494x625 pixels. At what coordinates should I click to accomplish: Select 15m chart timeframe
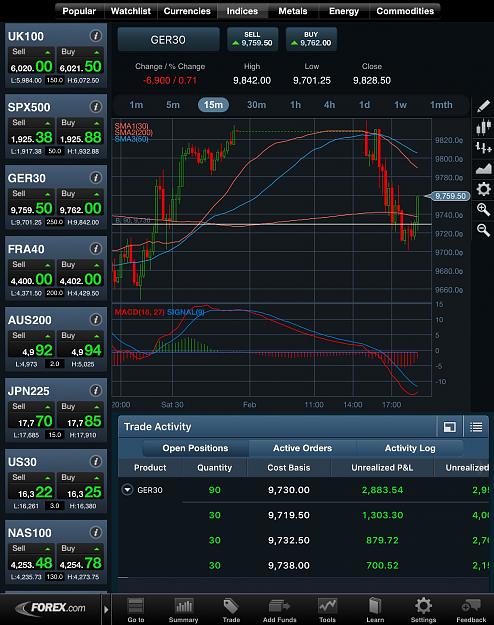point(213,105)
